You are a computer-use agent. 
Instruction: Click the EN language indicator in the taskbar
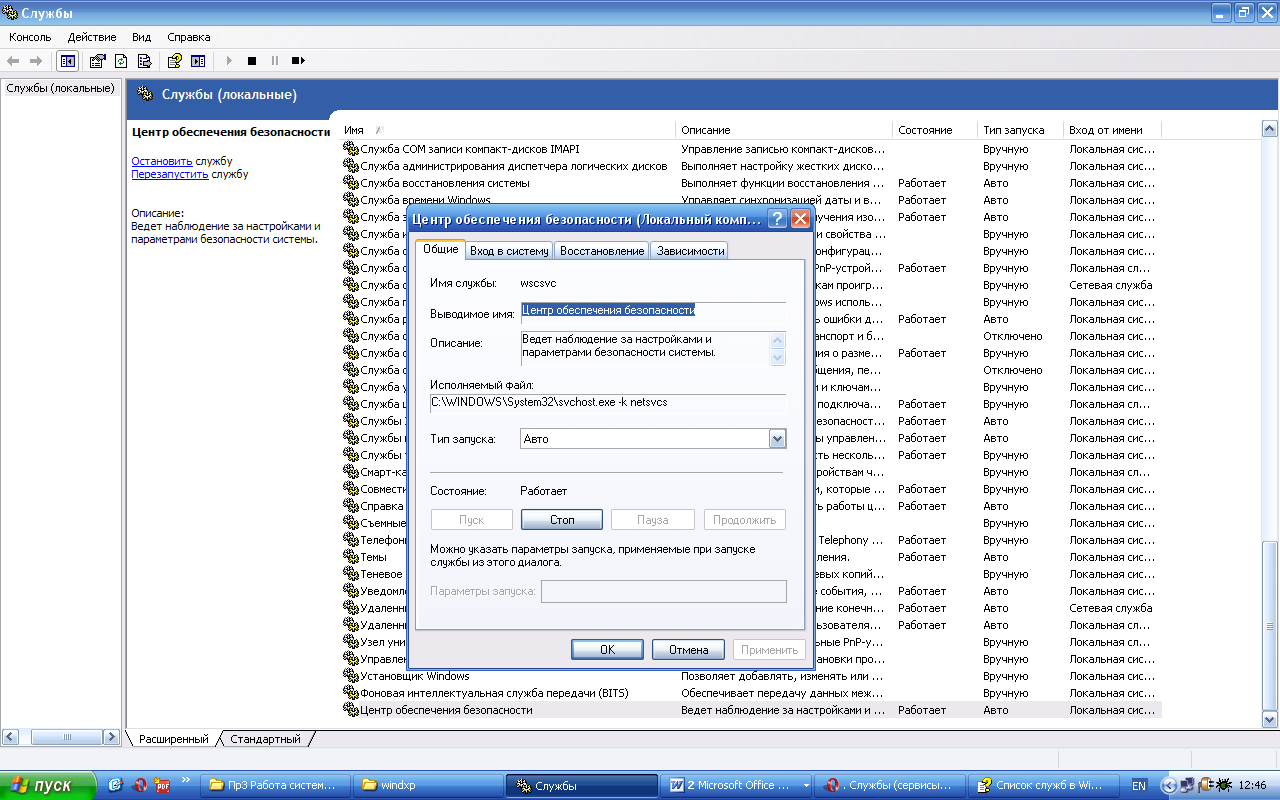point(1138,786)
